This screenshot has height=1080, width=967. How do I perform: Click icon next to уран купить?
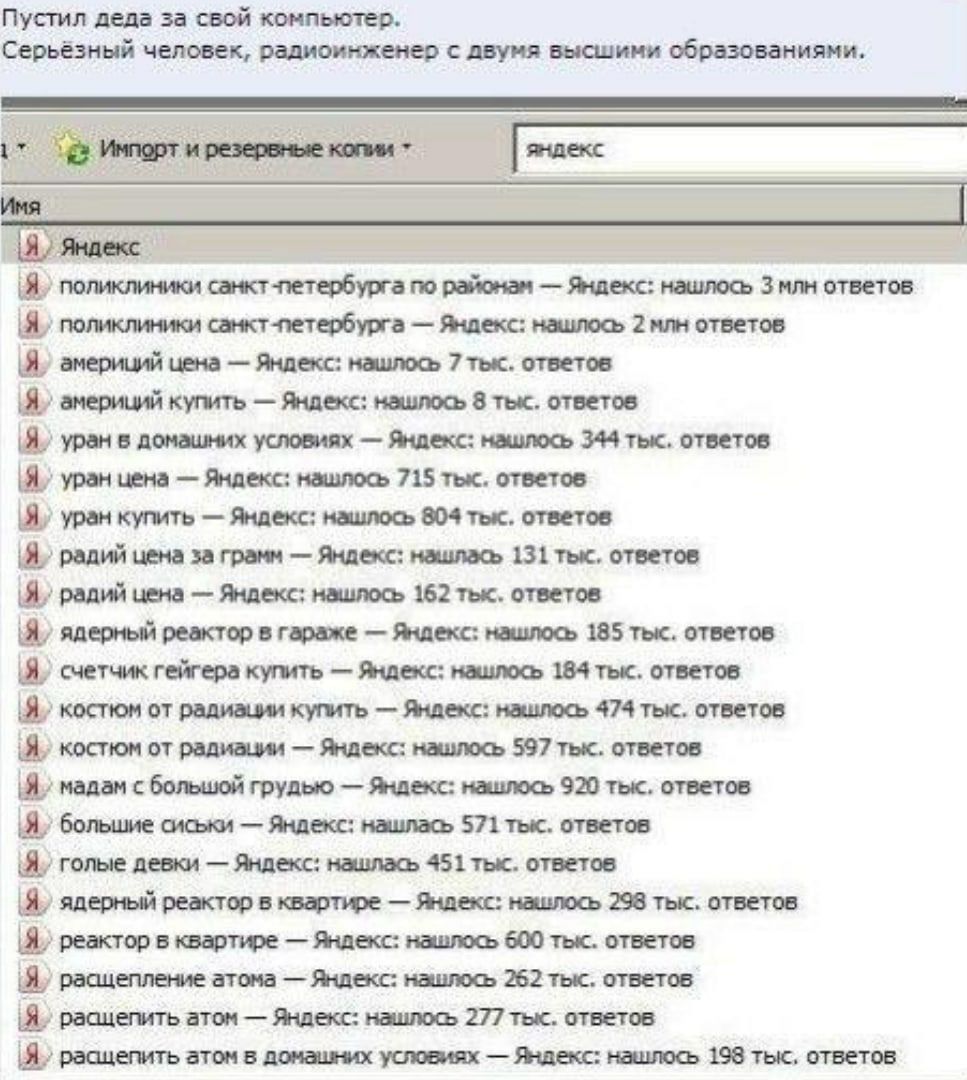[33, 517]
